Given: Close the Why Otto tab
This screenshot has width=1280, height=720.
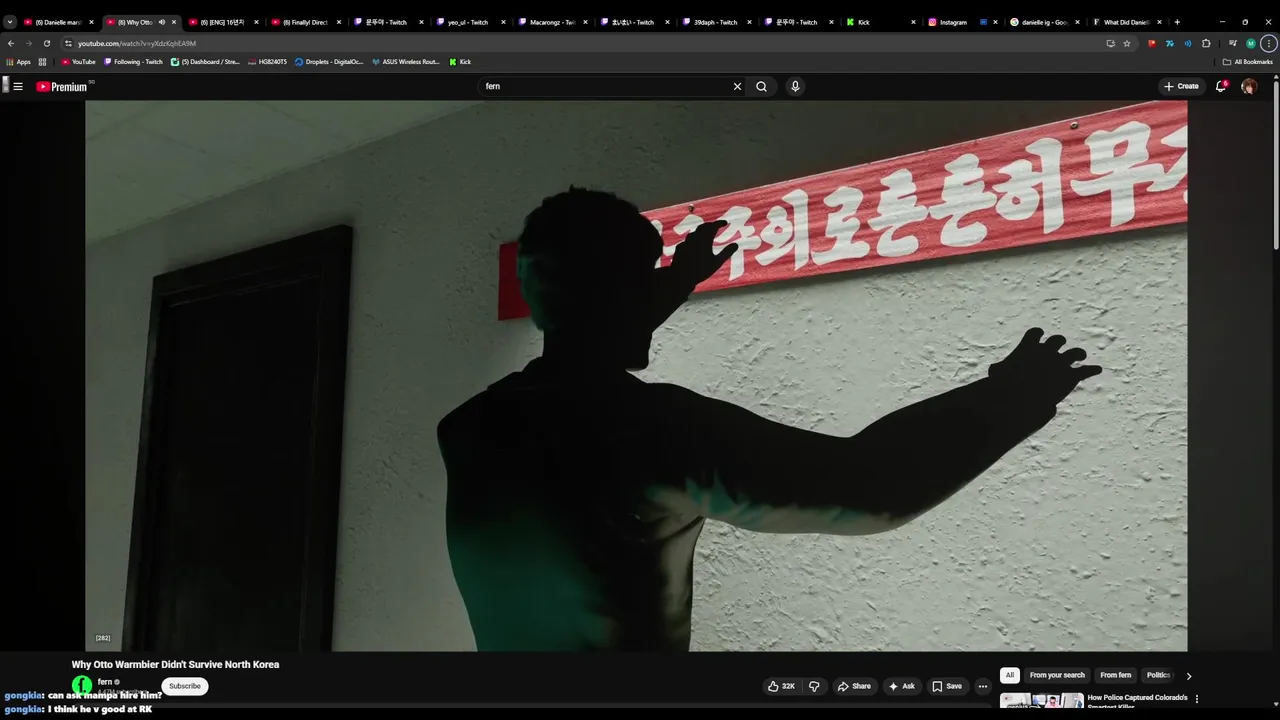Looking at the screenshot, I should pyautogui.click(x=174, y=22).
